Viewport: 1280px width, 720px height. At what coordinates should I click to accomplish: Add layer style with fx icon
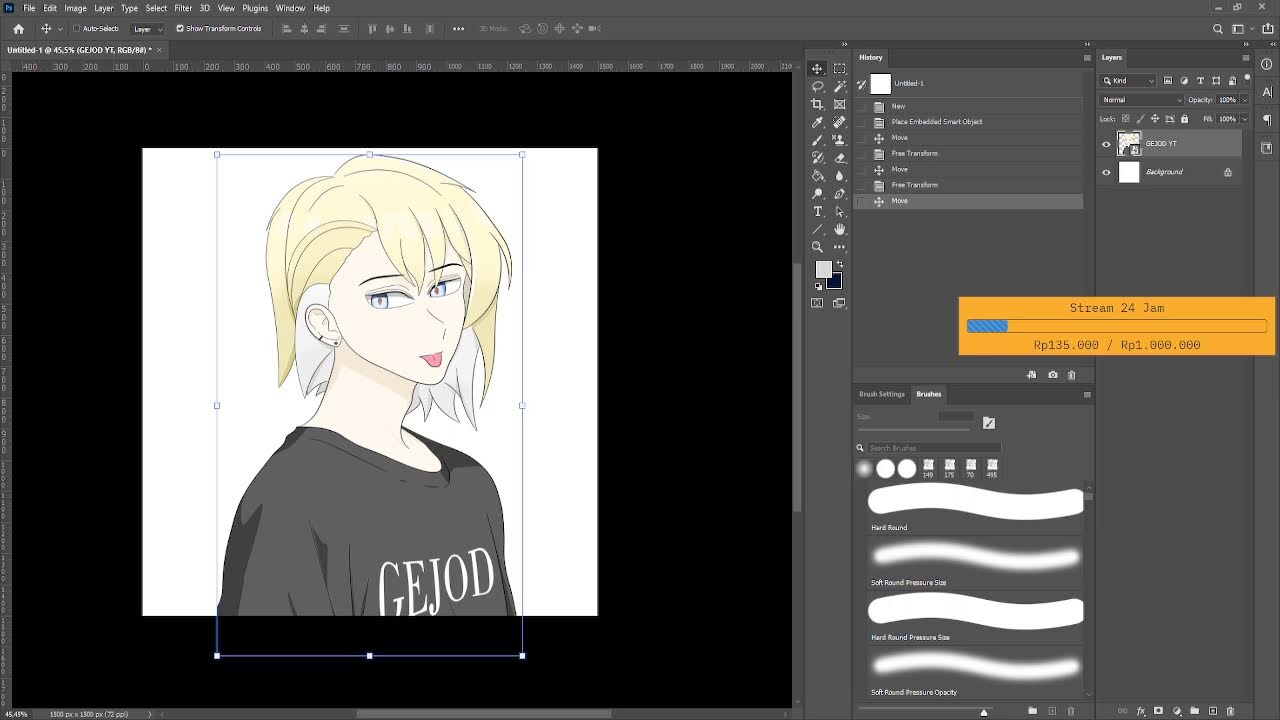[1140, 711]
